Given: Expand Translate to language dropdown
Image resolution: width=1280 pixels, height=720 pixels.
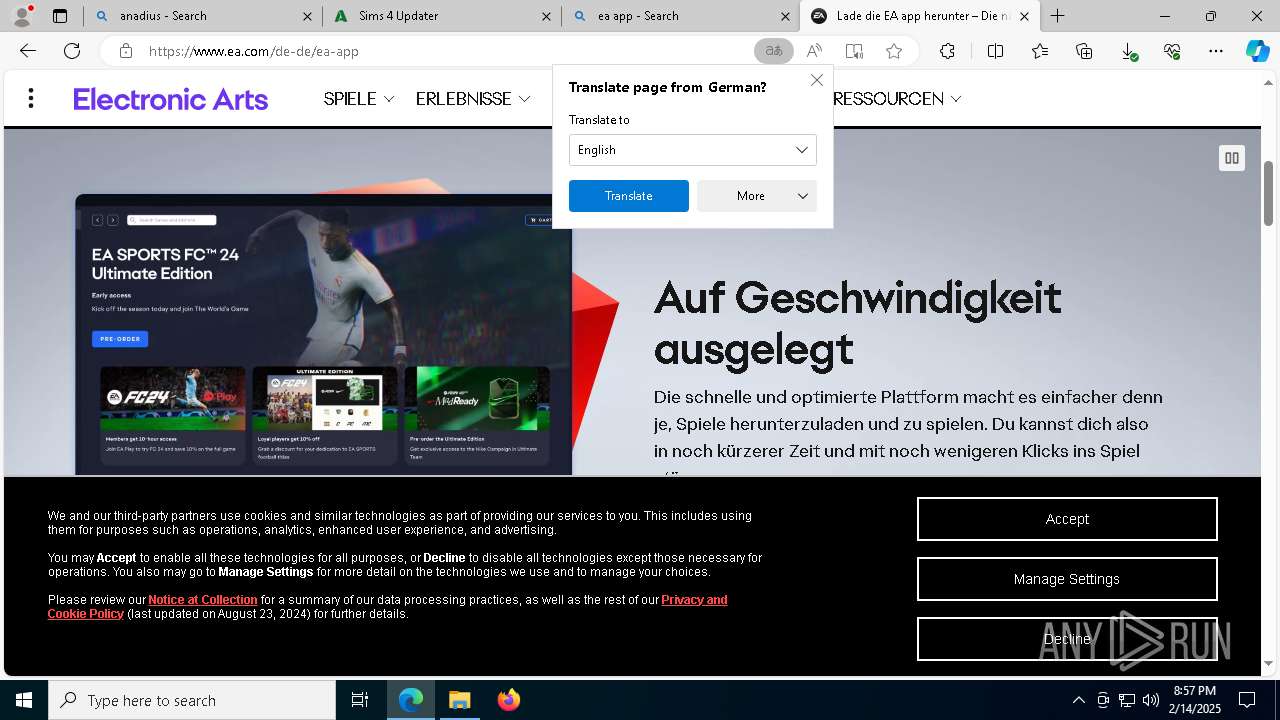Looking at the screenshot, I should (693, 150).
